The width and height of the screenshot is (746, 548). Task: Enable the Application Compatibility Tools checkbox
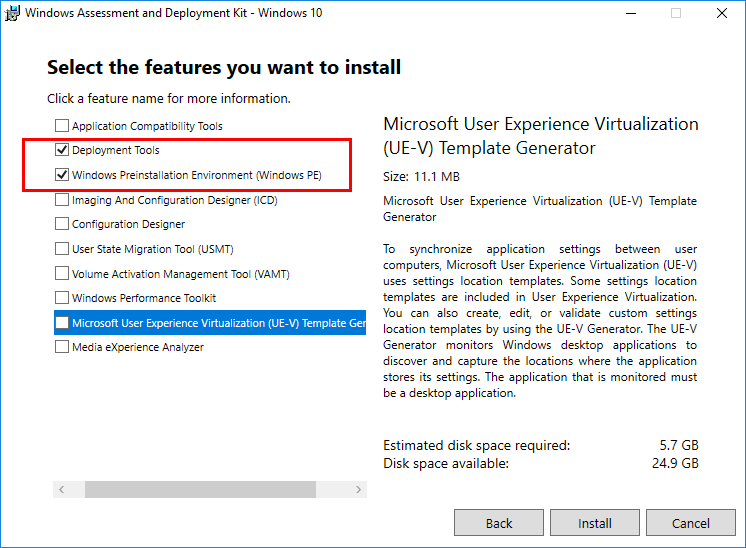62,126
